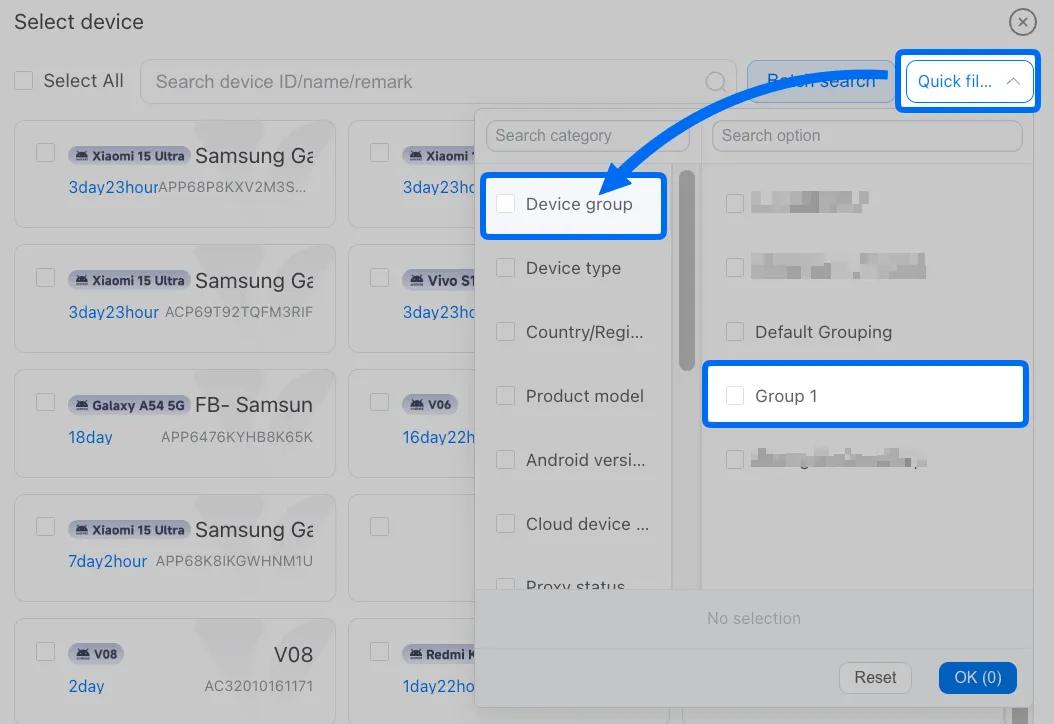Tick the Select All checkbox
This screenshot has height=724, width=1054.
[x=24, y=81]
